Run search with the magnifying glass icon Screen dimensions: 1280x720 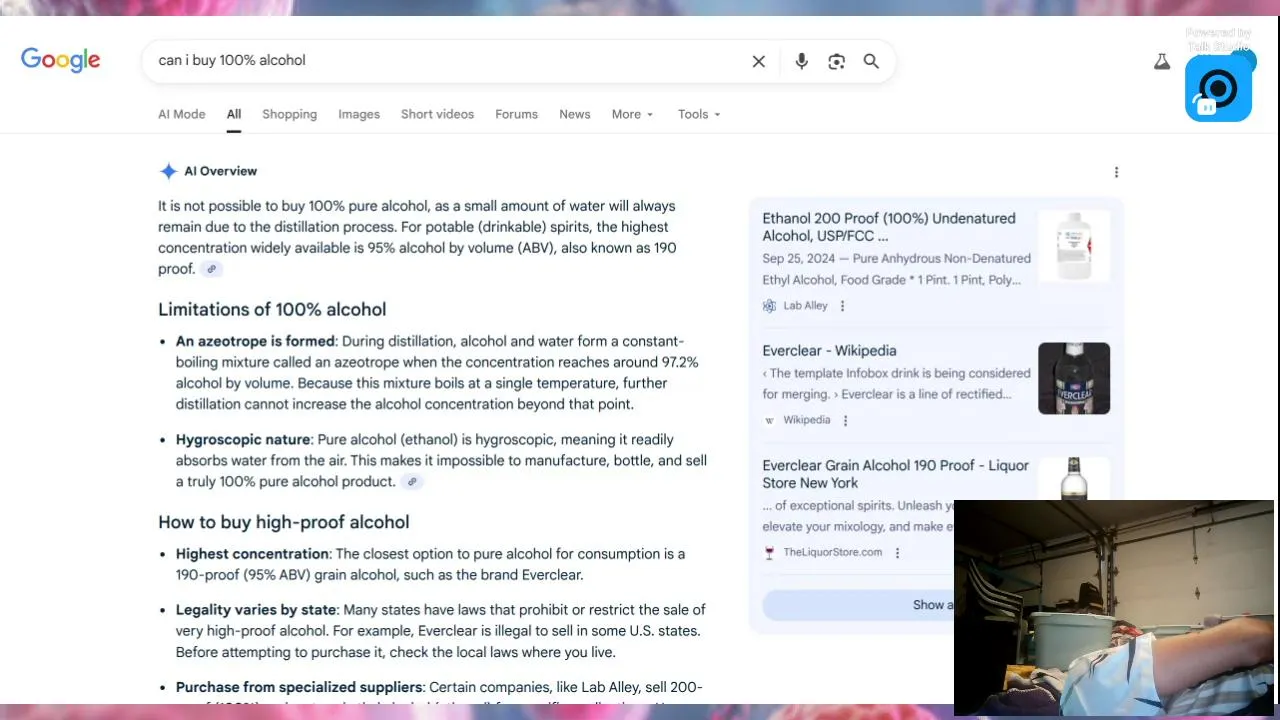click(x=871, y=61)
